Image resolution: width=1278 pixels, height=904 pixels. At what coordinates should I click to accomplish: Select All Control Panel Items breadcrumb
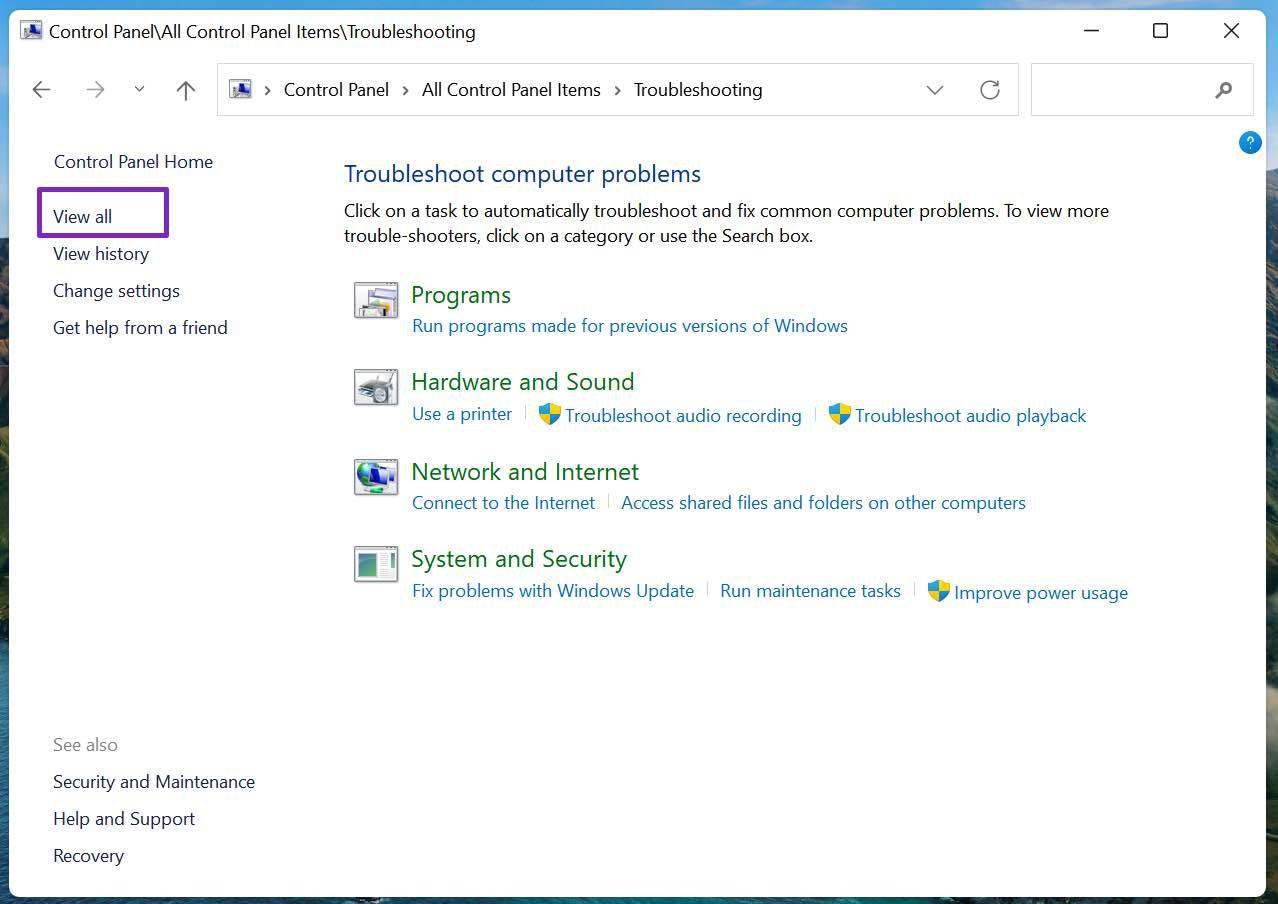(x=510, y=90)
